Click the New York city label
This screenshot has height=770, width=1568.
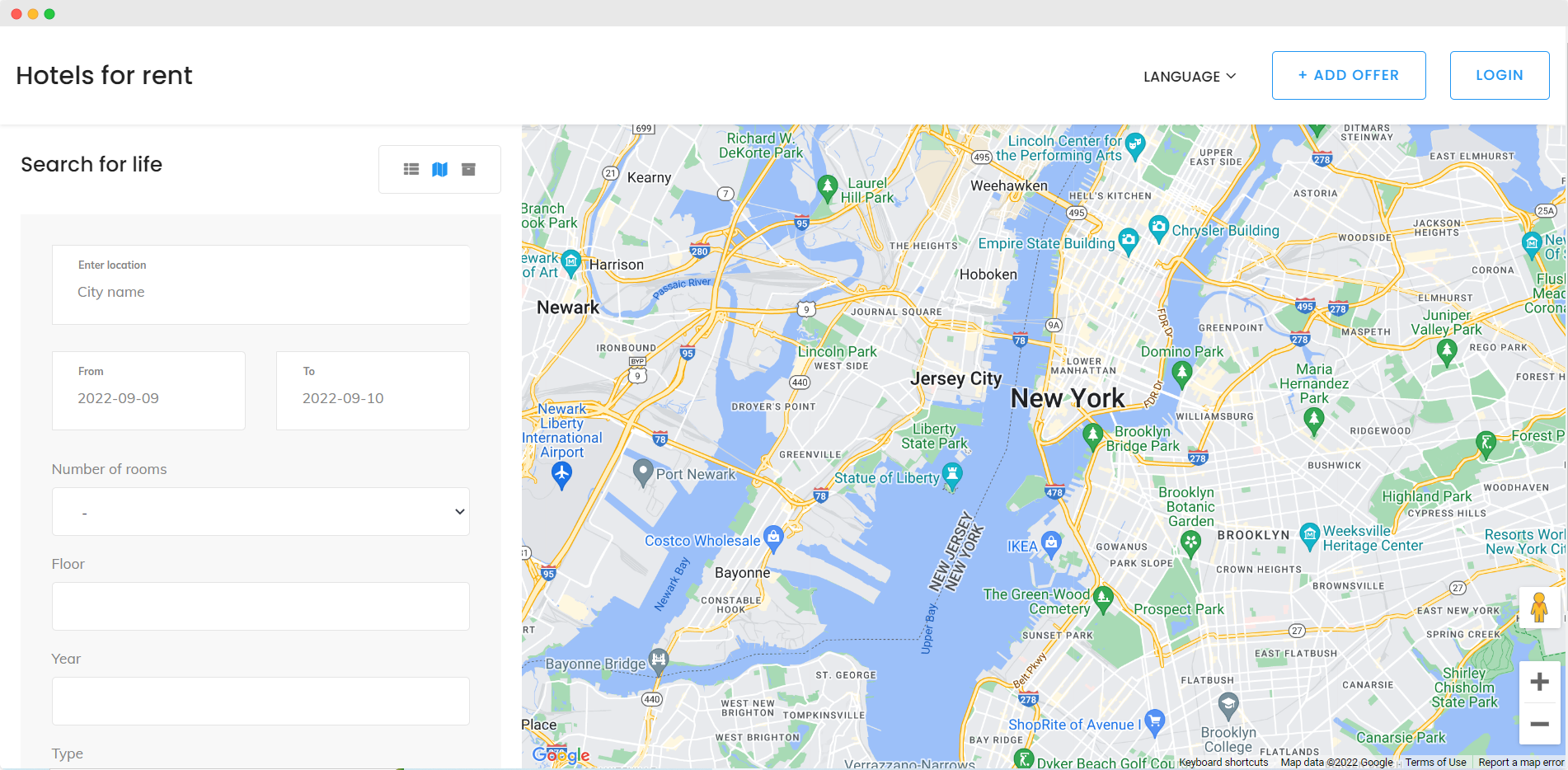click(1068, 398)
